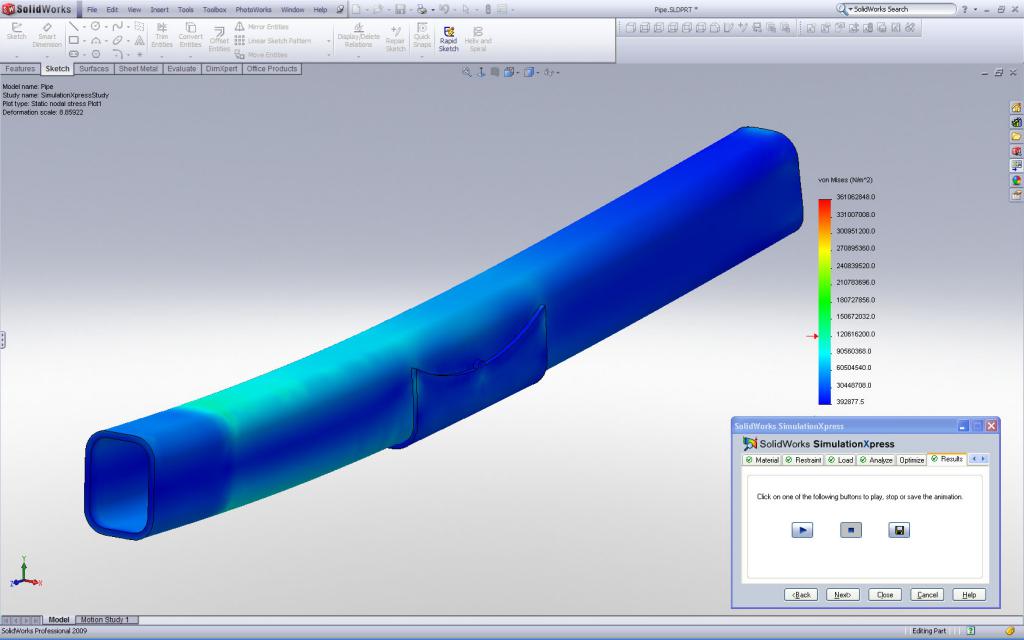Switch to the Sheet Metal tab
Image resolution: width=1024 pixels, height=640 pixels.
(x=138, y=69)
